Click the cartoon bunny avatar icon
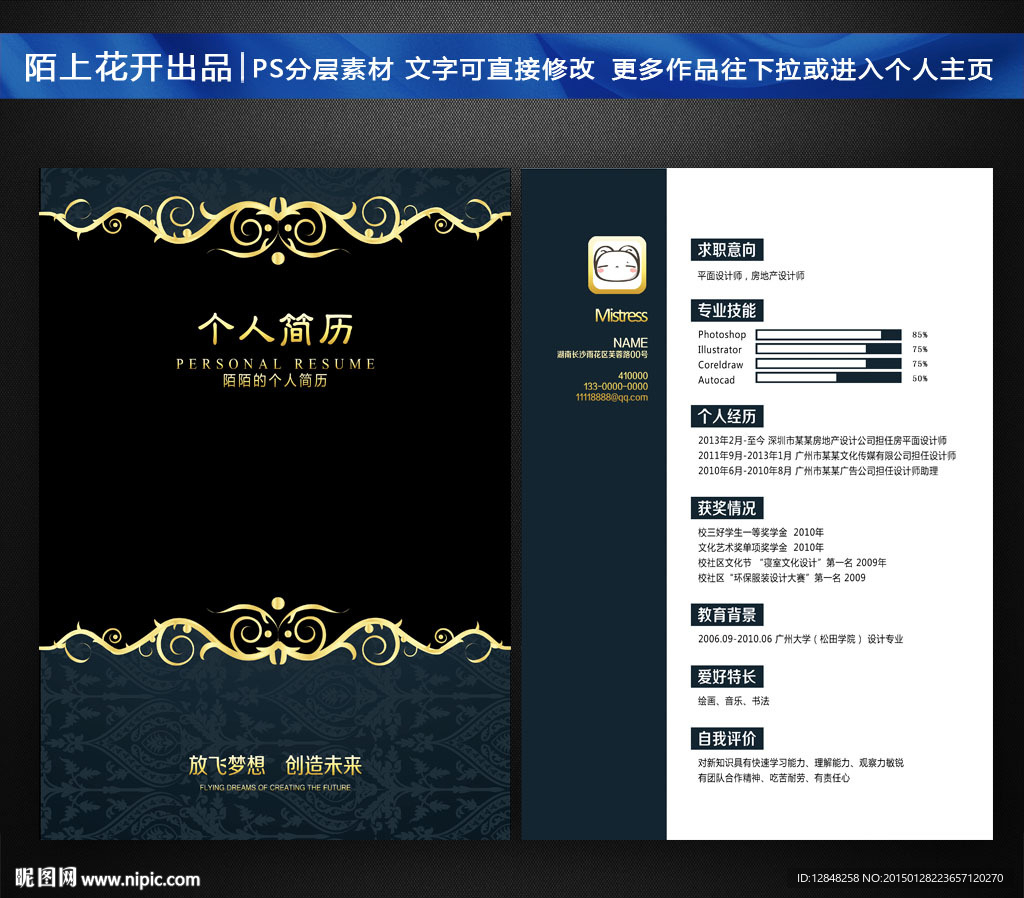 pos(616,265)
